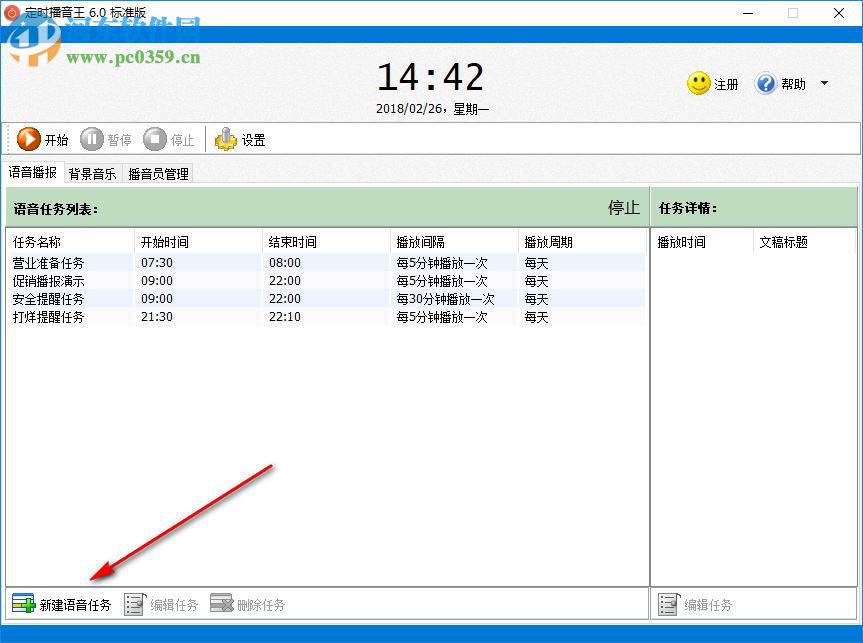Open the 播音员管理 tab

(x=157, y=172)
